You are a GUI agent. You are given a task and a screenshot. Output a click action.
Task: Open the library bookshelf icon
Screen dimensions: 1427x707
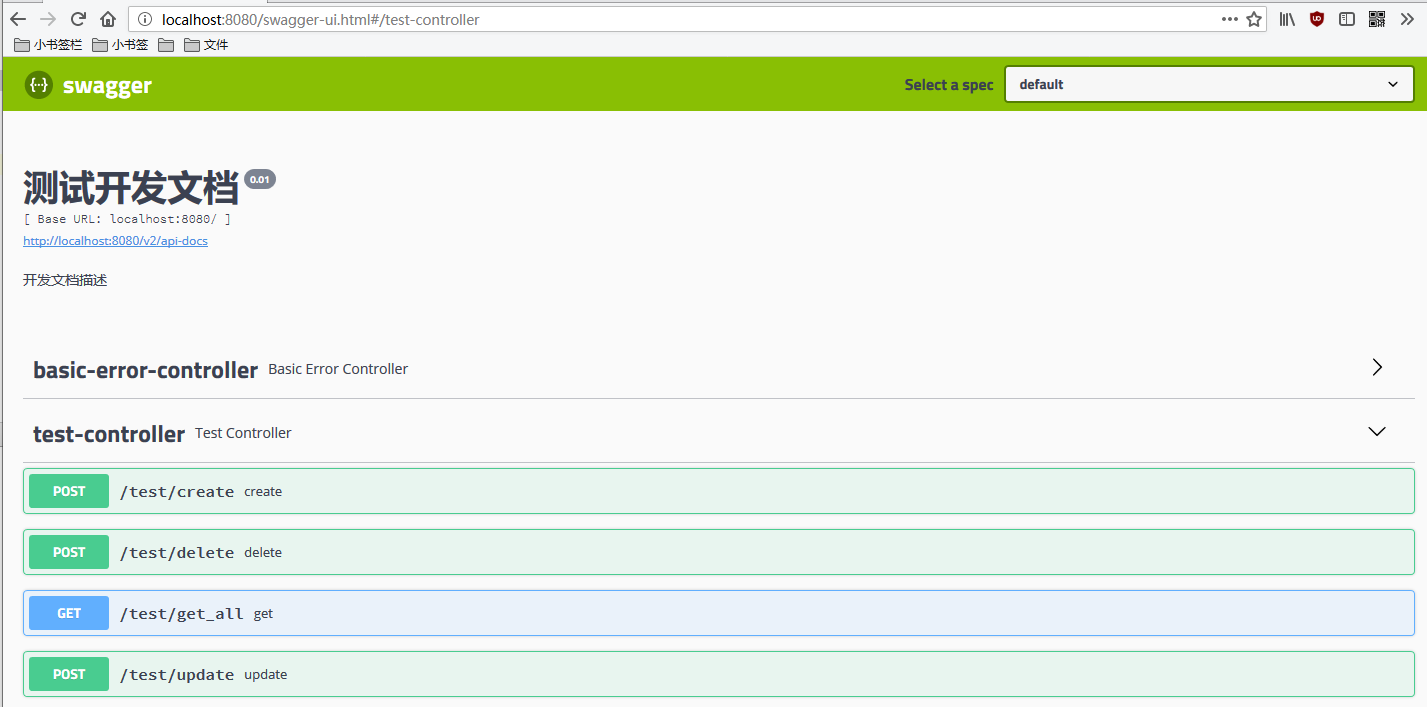tap(1288, 19)
